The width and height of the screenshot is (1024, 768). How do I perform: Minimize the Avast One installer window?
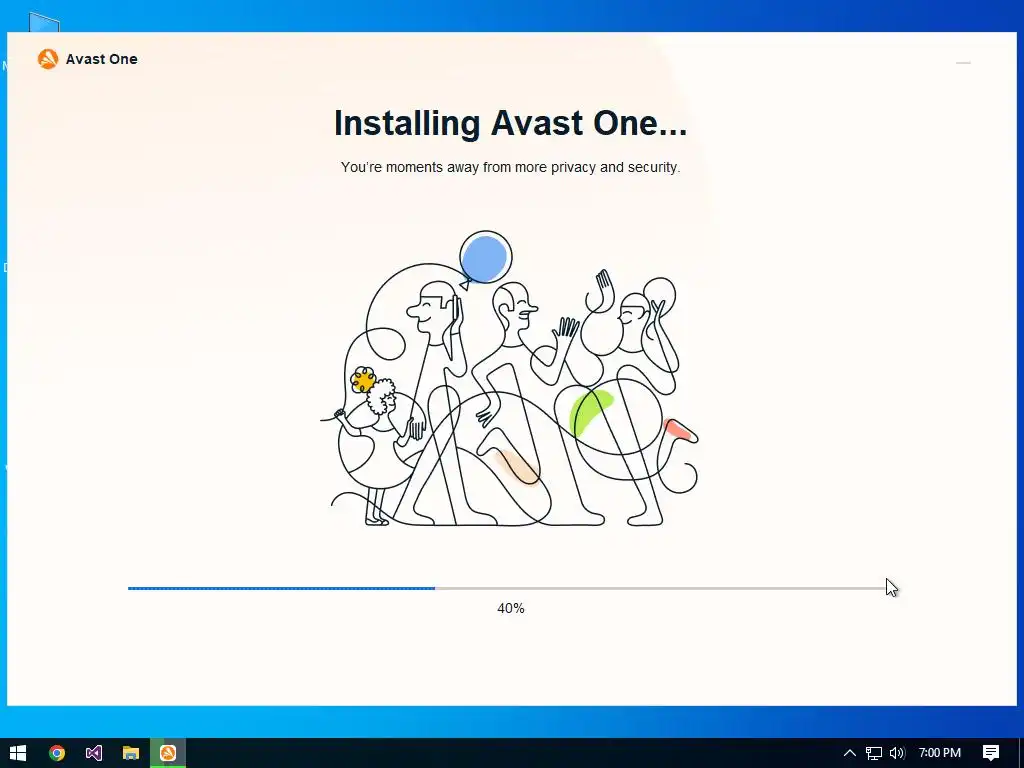pos(963,63)
